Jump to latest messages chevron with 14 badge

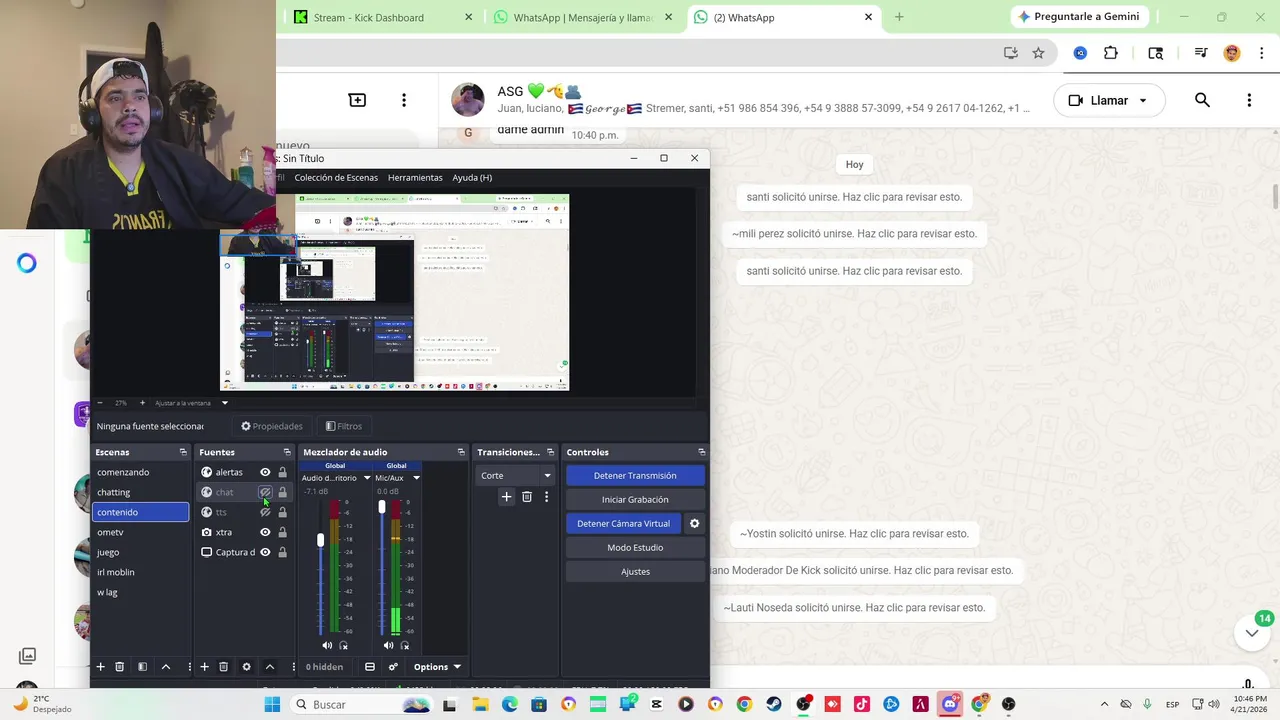tap(1251, 632)
